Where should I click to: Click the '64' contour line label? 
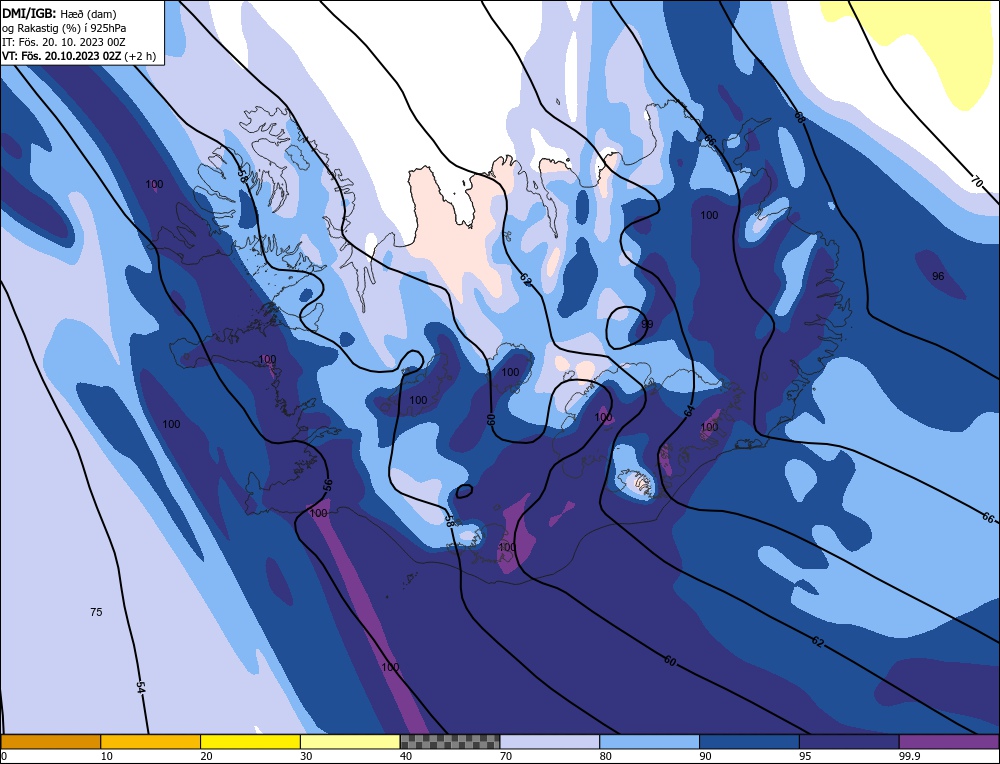(x=689, y=411)
